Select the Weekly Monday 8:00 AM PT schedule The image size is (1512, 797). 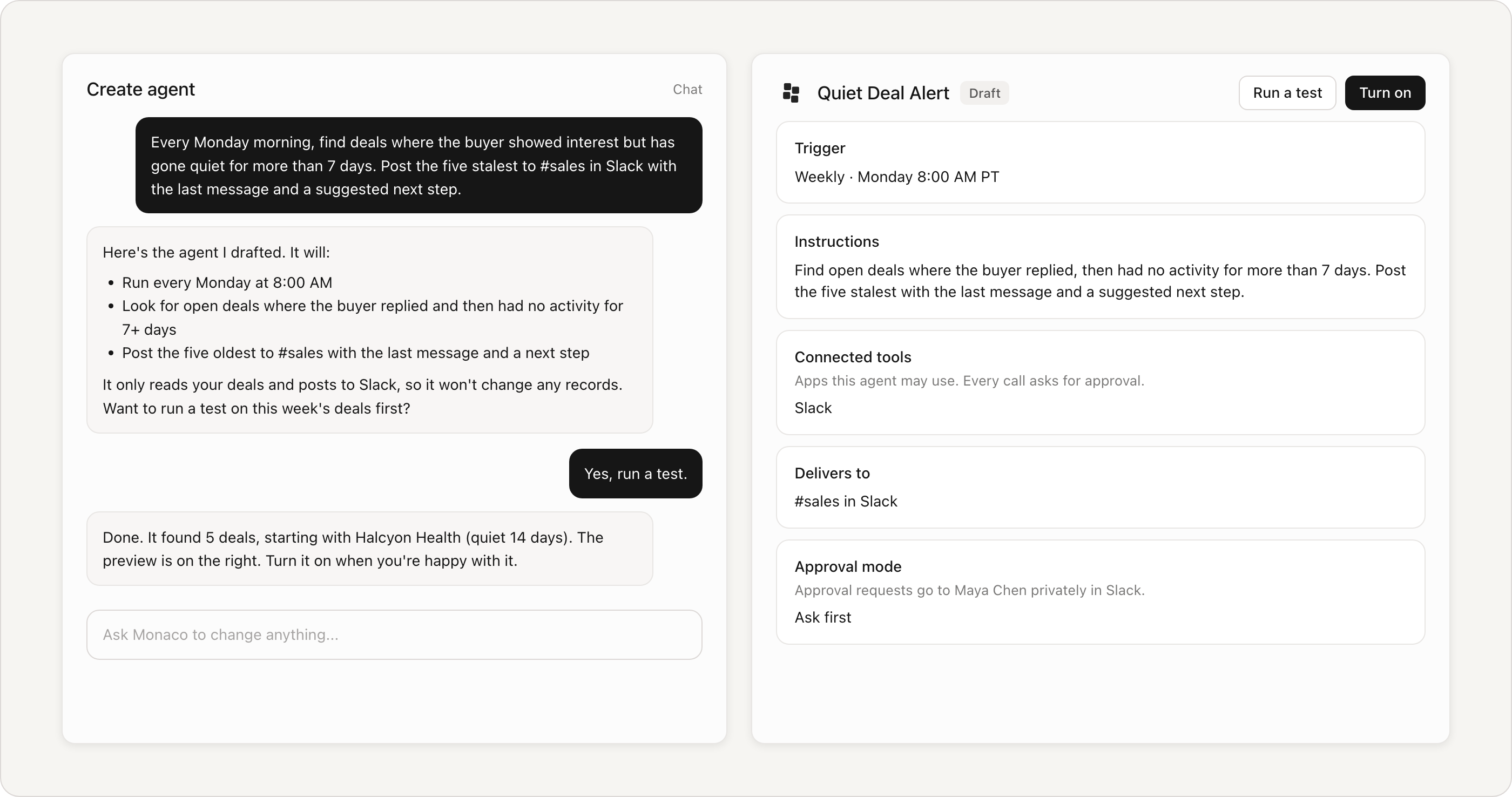tap(896, 177)
